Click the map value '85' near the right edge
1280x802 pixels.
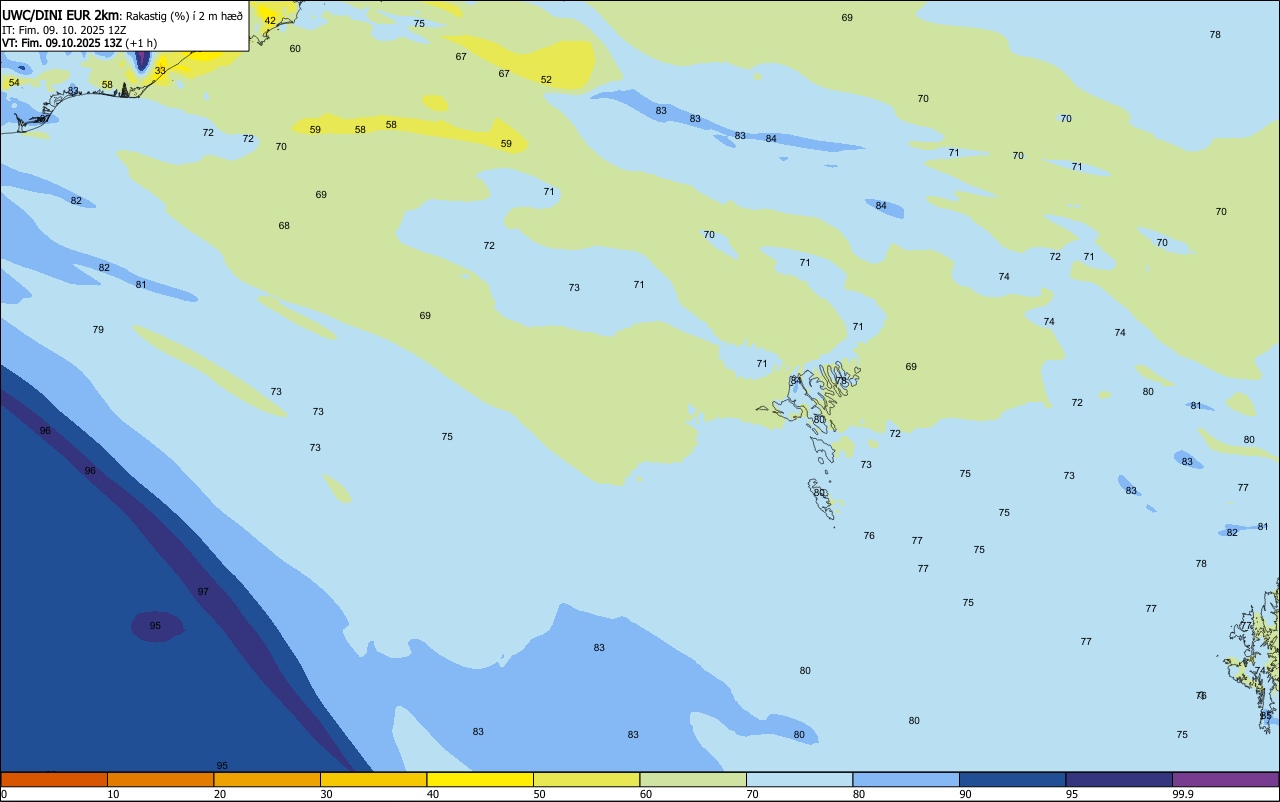[x=1266, y=716]
